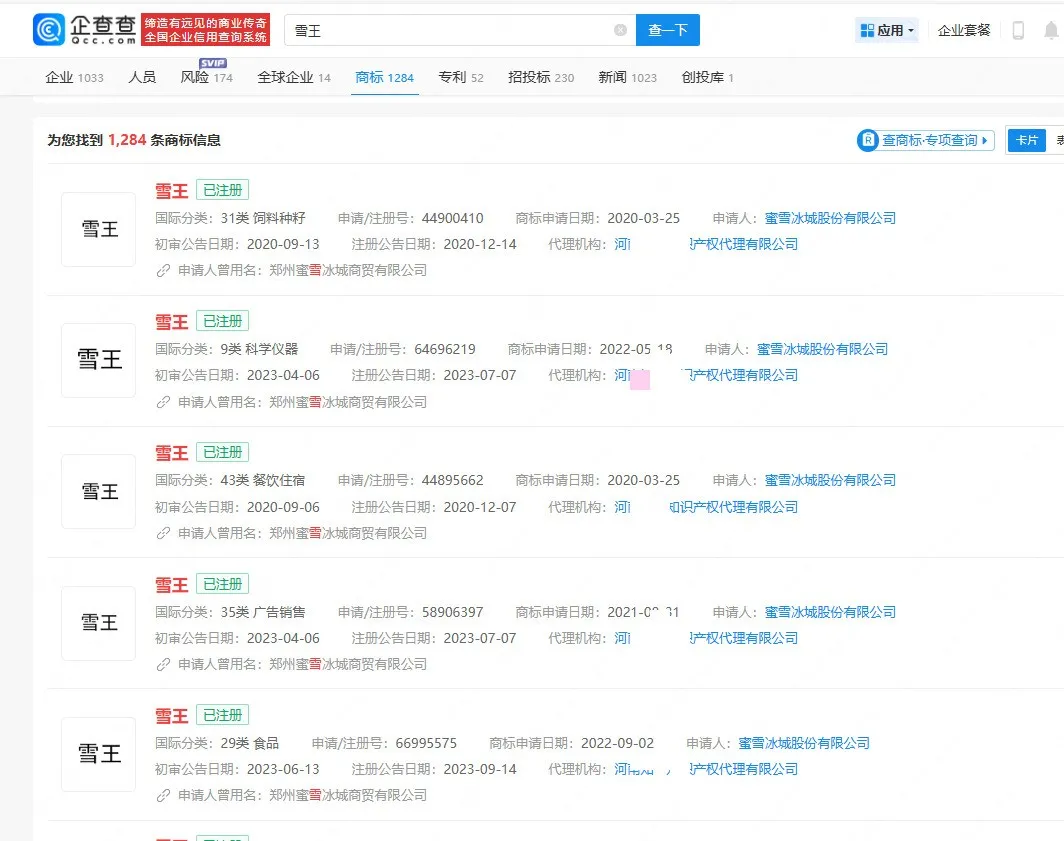Open 雪王 trademark image for 29类 食品
Image resolution: width=1064 pixels, height=841 pixels.
pyautogui.click(x=98, y=754)
